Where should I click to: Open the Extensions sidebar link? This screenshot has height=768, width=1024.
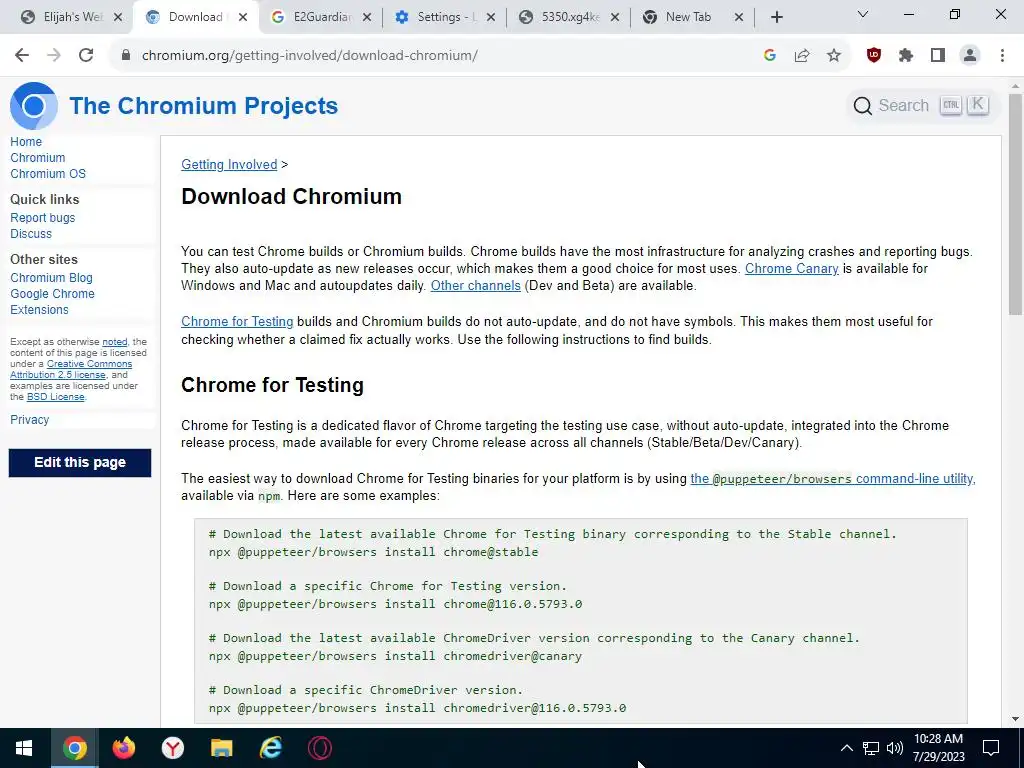(39, 310)
